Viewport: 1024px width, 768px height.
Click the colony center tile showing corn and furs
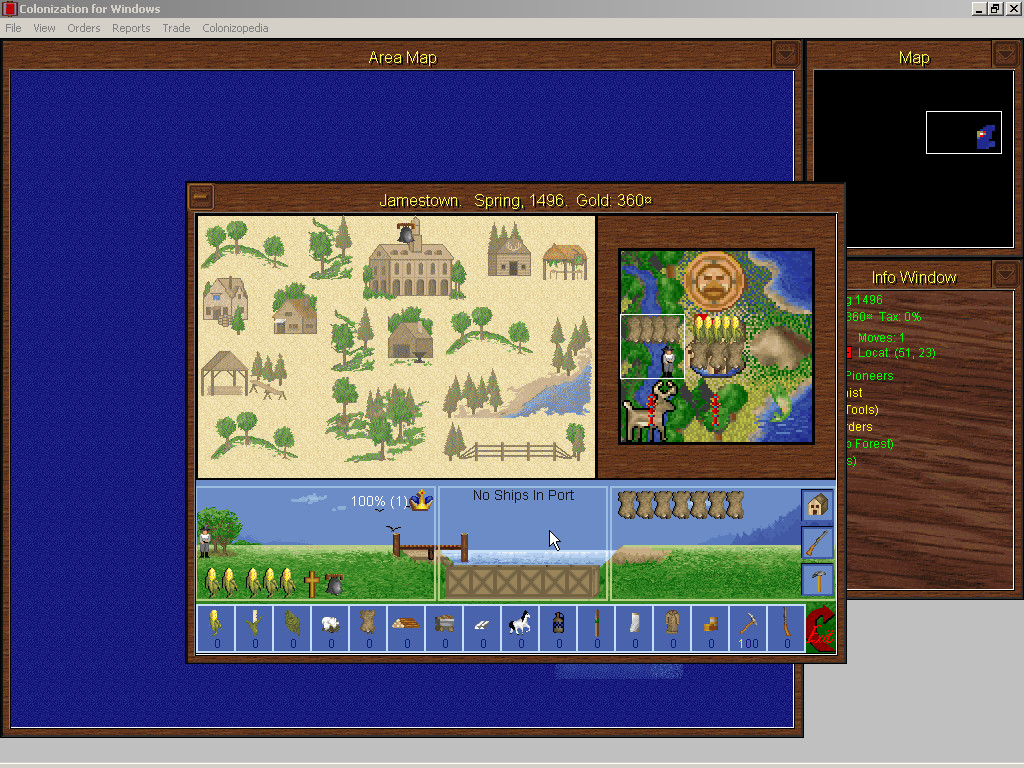tap(717, 346)
